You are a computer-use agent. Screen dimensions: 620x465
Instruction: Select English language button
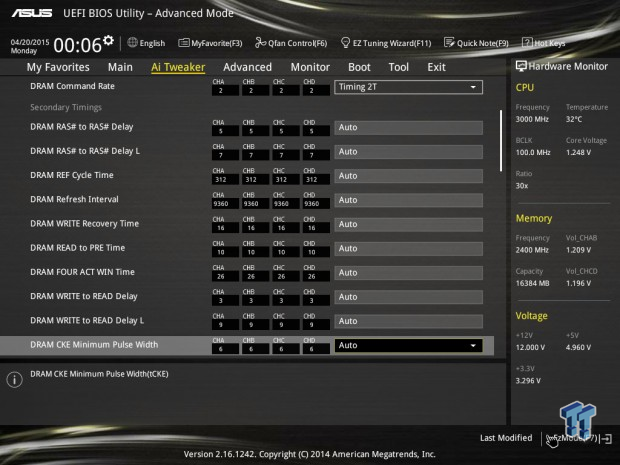coord(146,43)
